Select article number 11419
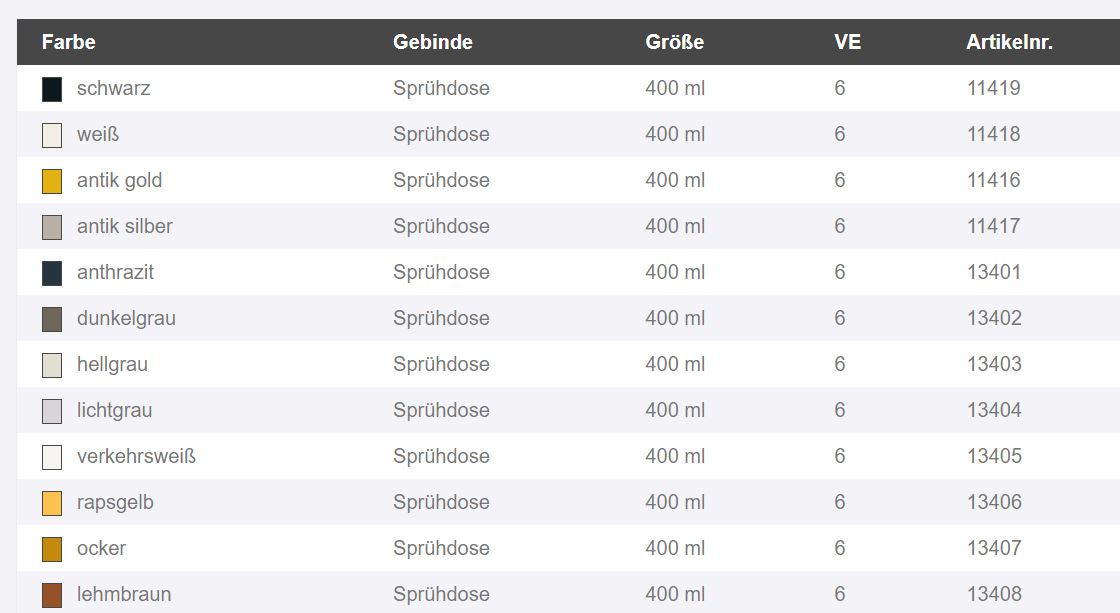 [x=994, y=88]
